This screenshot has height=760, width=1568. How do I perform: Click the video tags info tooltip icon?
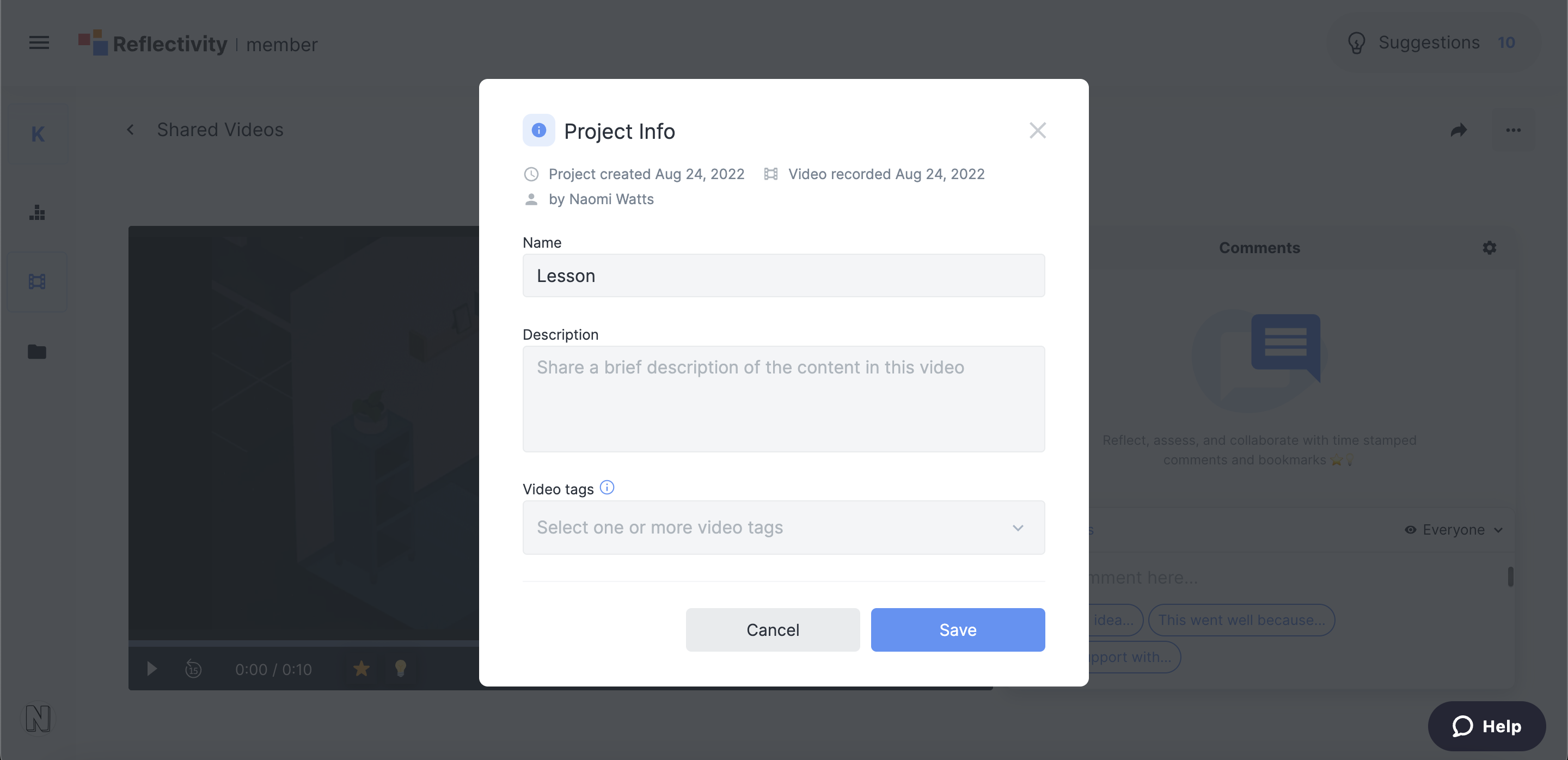click(607, 487)
